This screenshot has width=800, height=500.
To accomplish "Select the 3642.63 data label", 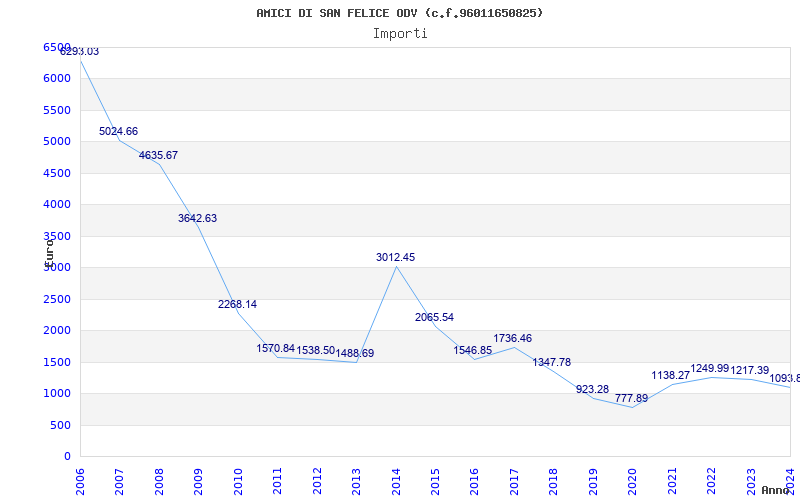I will [x=197, y=218].
